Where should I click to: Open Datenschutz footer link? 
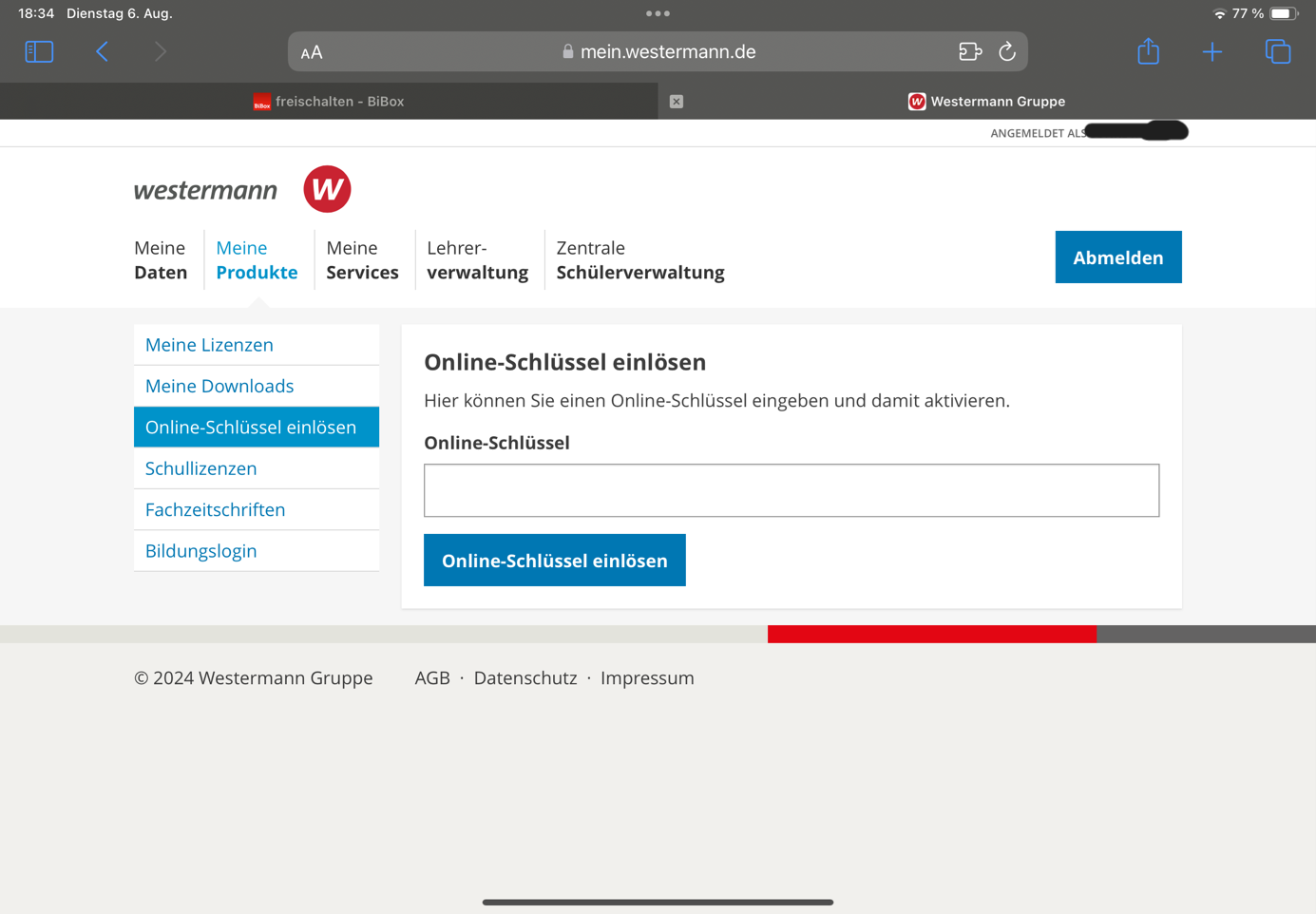coord(525,677)
